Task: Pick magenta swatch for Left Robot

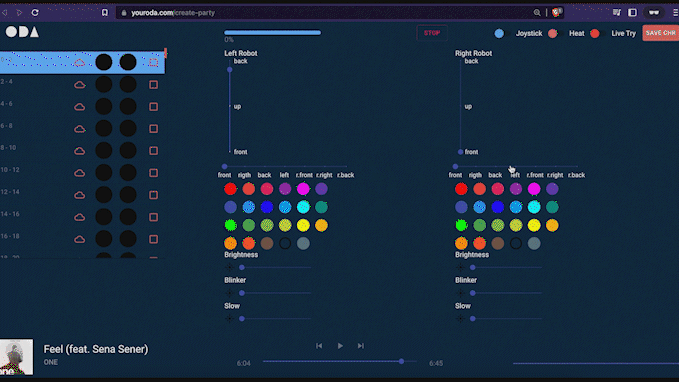Action: (x=303, y=189)
